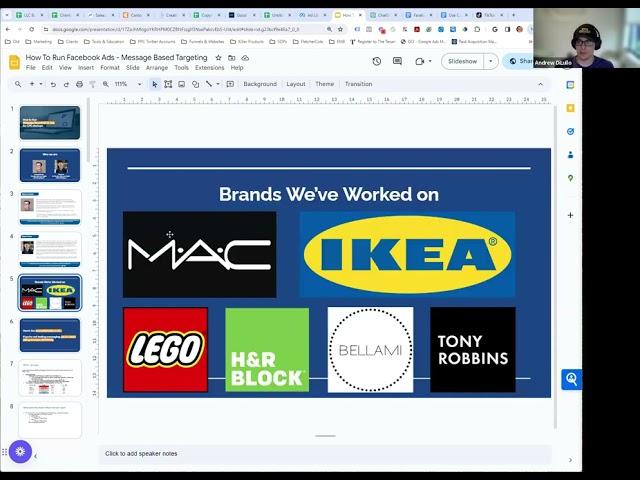The height and width of the screenshot is (480, 640).
Task: Open the Google Slides home icon
Action: (14, 62)
